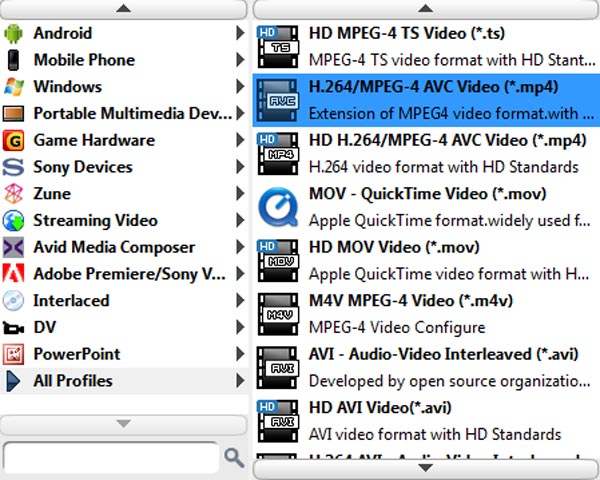Click the HD MP4 film strip icon
The height and width of the screenshot is (480, 600).
click(x=278, y=153)
